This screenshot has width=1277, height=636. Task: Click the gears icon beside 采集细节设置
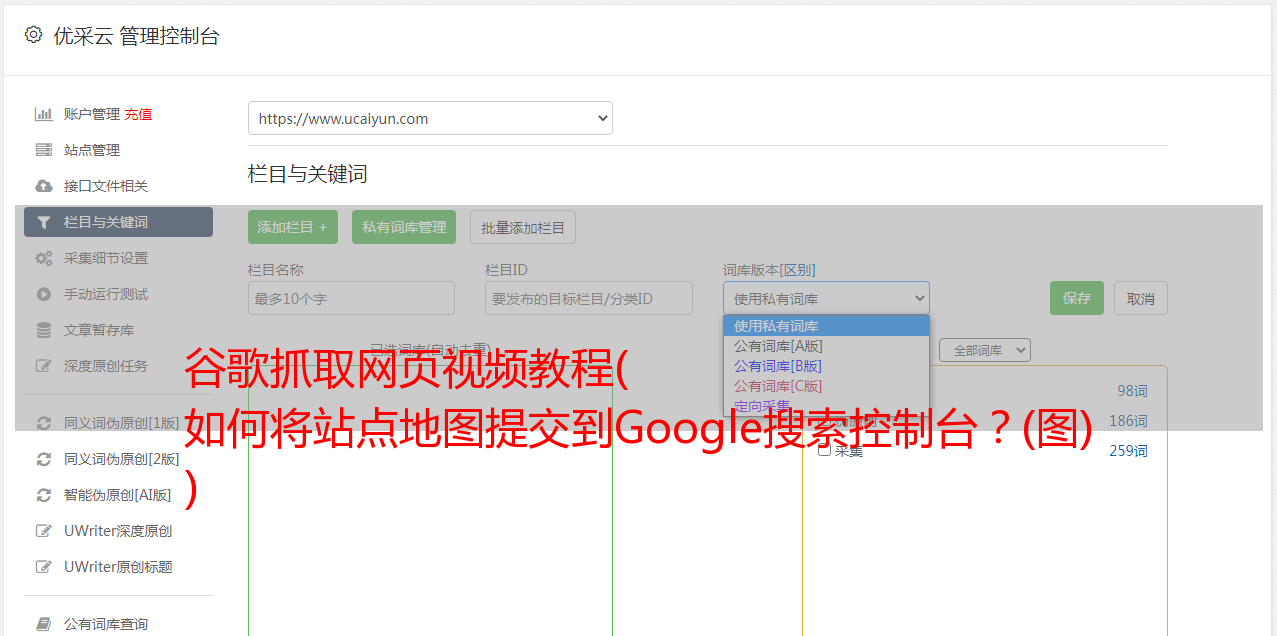pos(44,258)
